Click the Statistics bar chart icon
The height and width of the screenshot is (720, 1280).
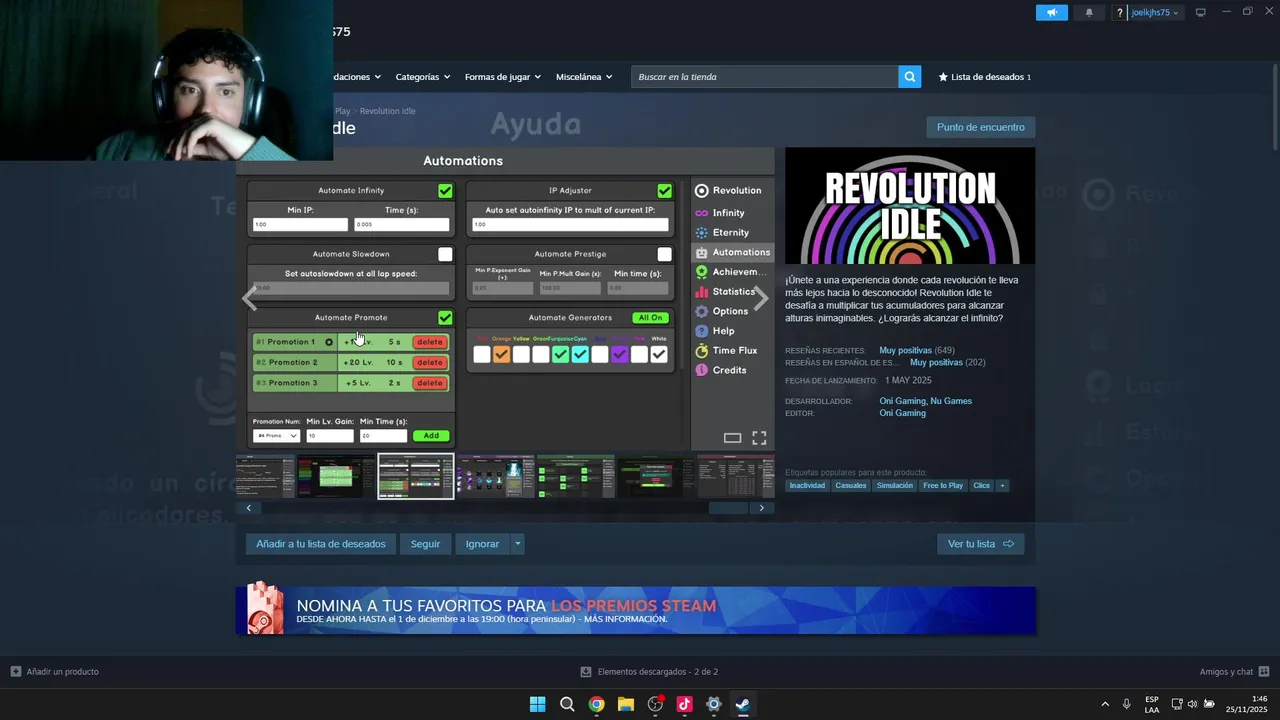701,292
